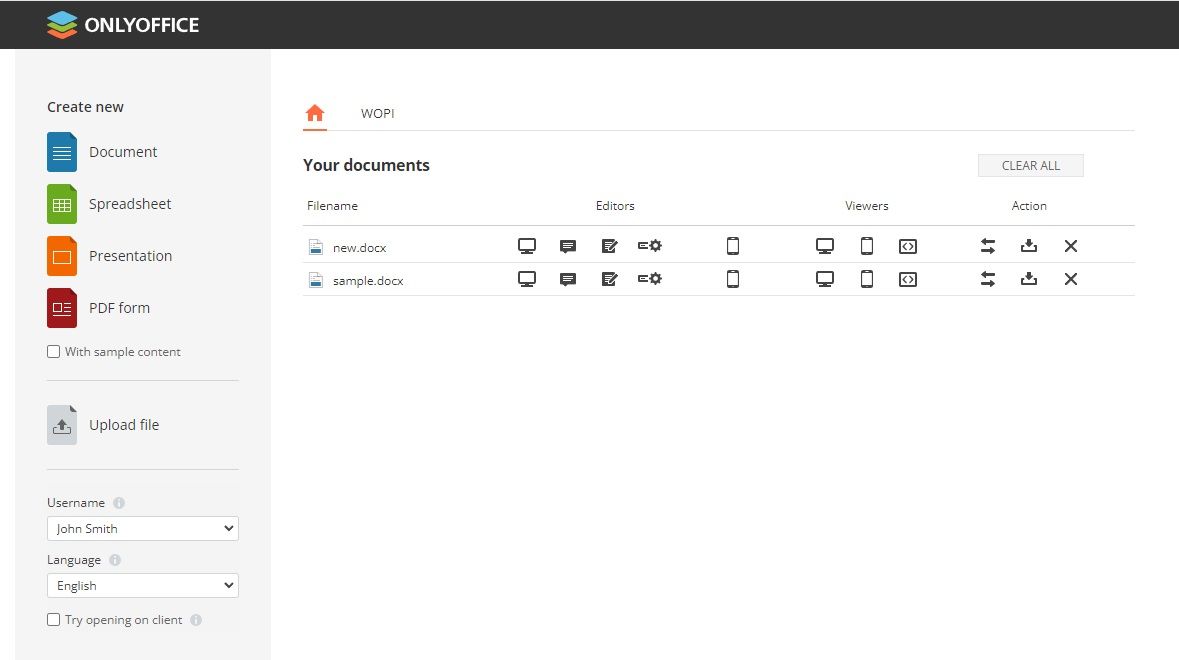
Task: Open sample.docx with custom editor settings
Action: (x=649, y=279)
